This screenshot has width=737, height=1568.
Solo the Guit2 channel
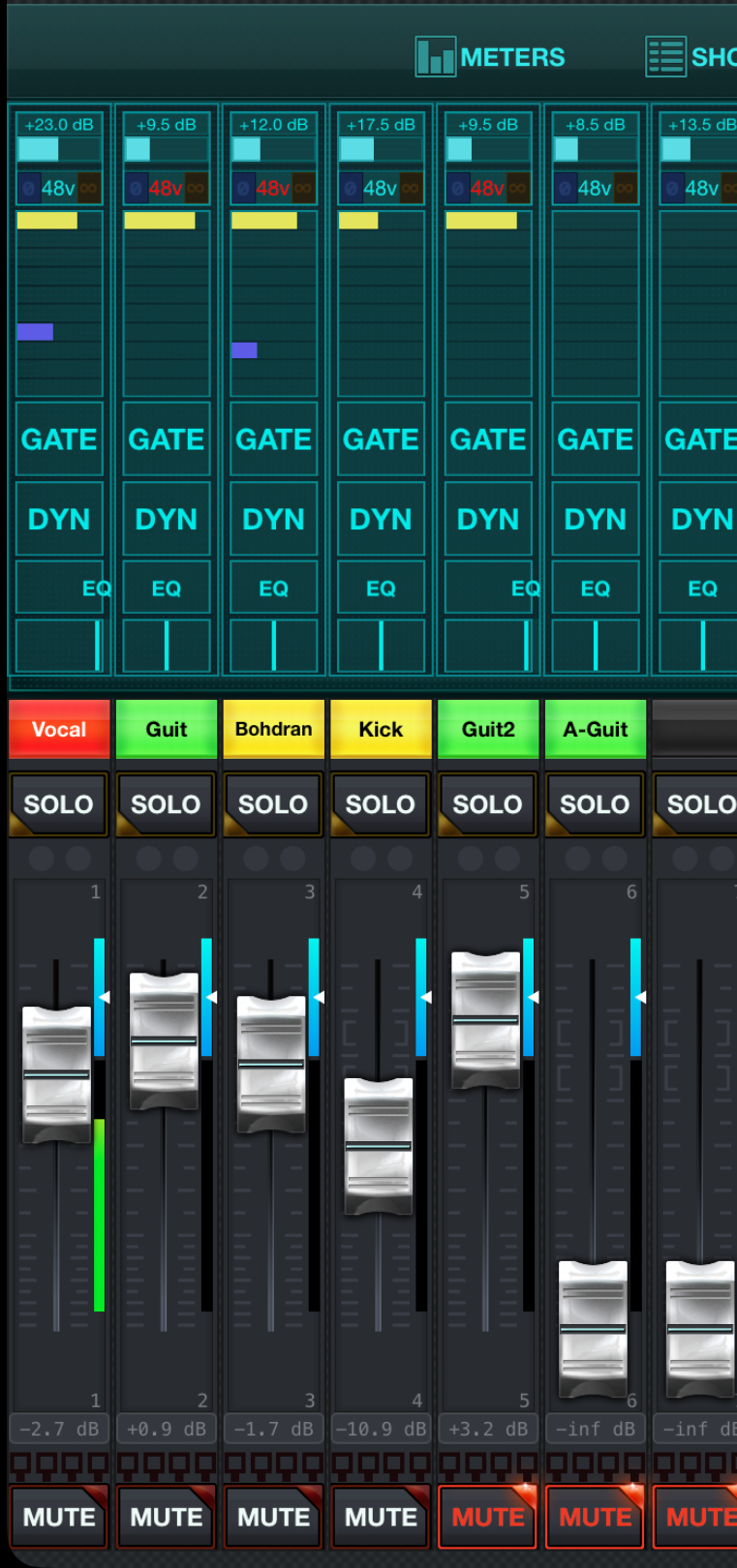[489, 804]
